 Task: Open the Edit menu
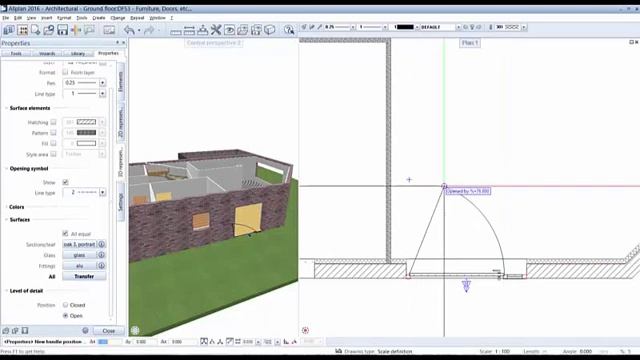point(18,18)
